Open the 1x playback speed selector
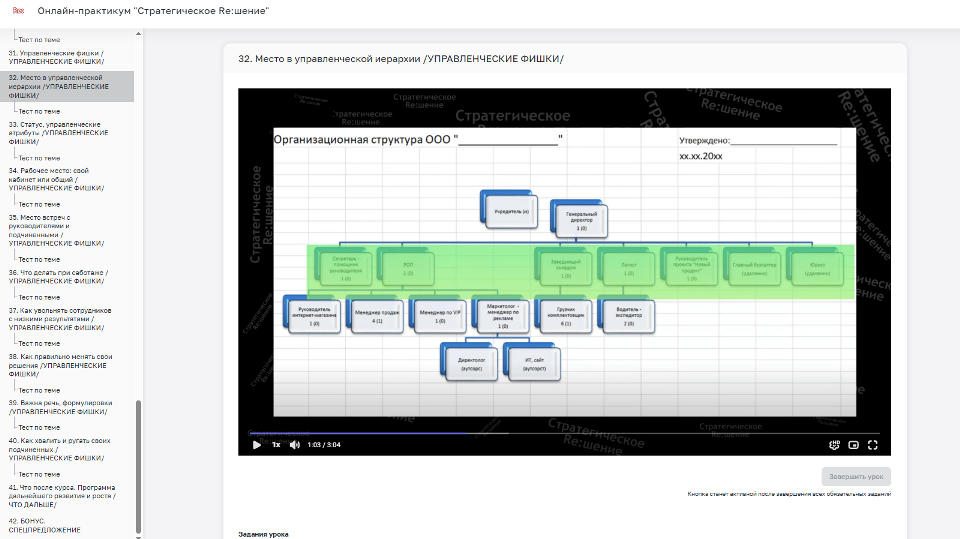The width and height of the screenshot is (960, 539). (276, 445)
